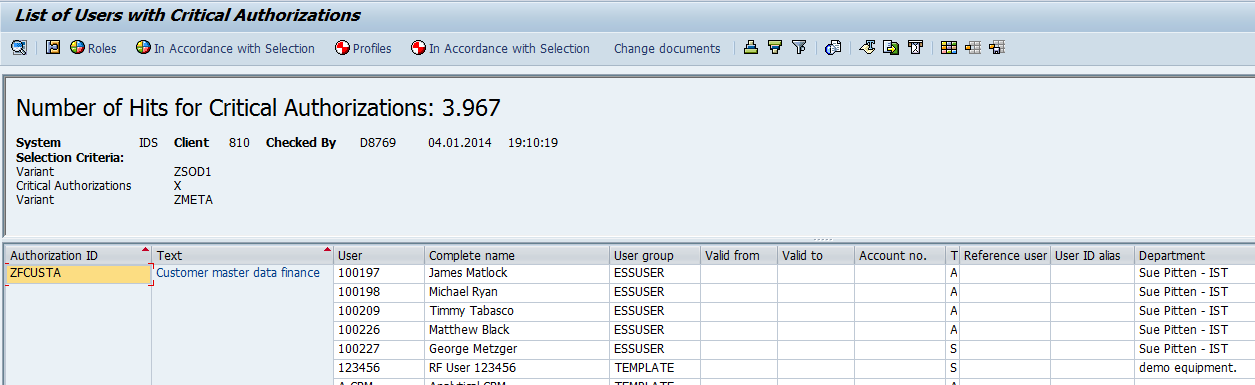Click ZFCUSTA authorization ID cell
The image size is (1255, 385).
pos(79,273)
